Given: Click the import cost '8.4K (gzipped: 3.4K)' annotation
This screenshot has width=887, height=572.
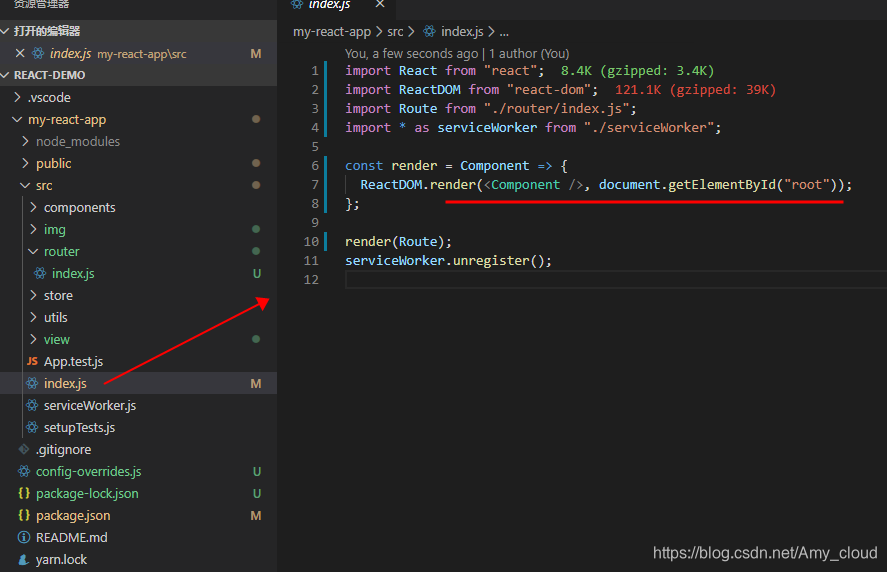Looking at the screenshot, I should pyautogui.click(x=638, y=71).
